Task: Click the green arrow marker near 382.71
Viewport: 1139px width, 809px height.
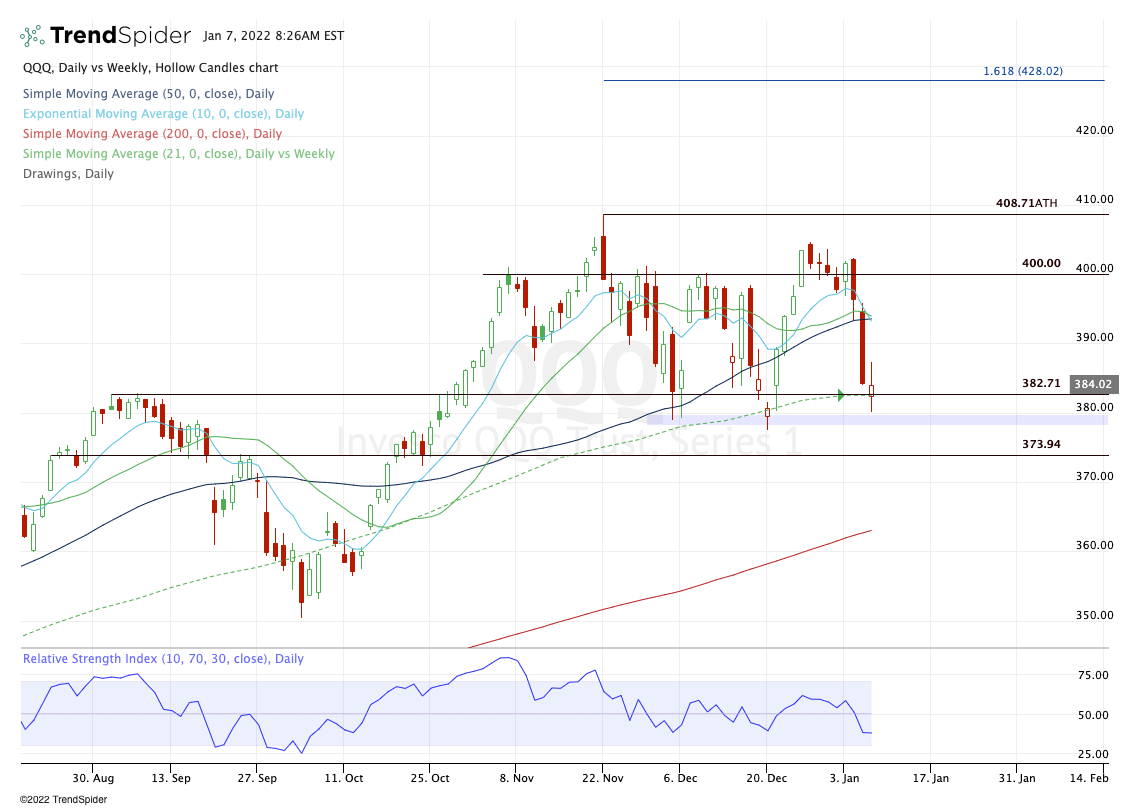Action: tap(841, 395)
